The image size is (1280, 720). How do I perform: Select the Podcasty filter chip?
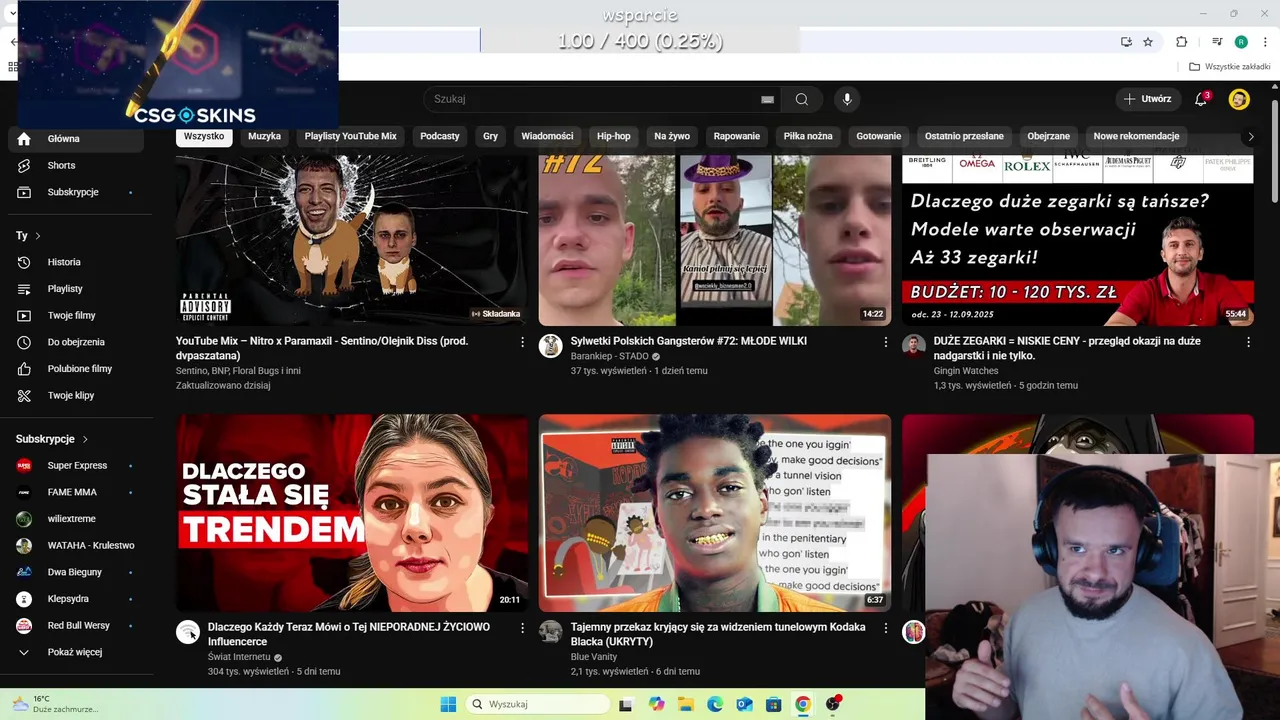click(x=440, y=136)
